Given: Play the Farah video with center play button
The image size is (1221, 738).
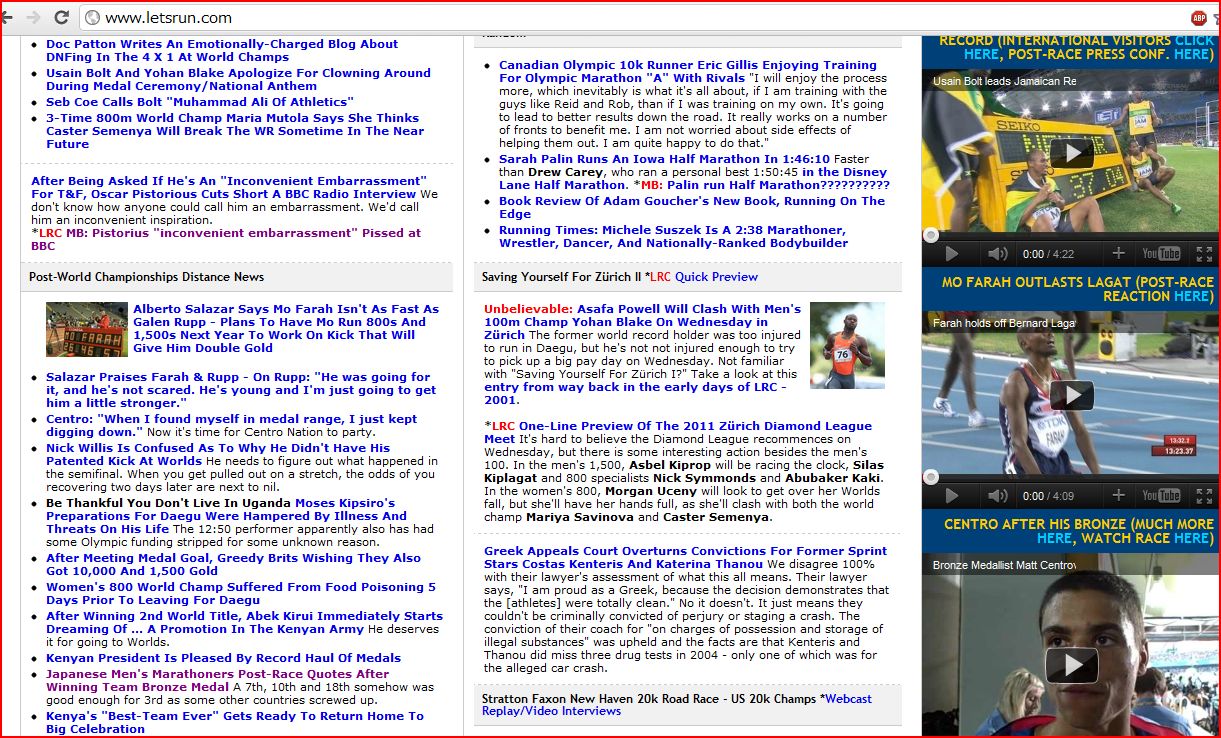Looking at the screenshot, I should 1071,395.
